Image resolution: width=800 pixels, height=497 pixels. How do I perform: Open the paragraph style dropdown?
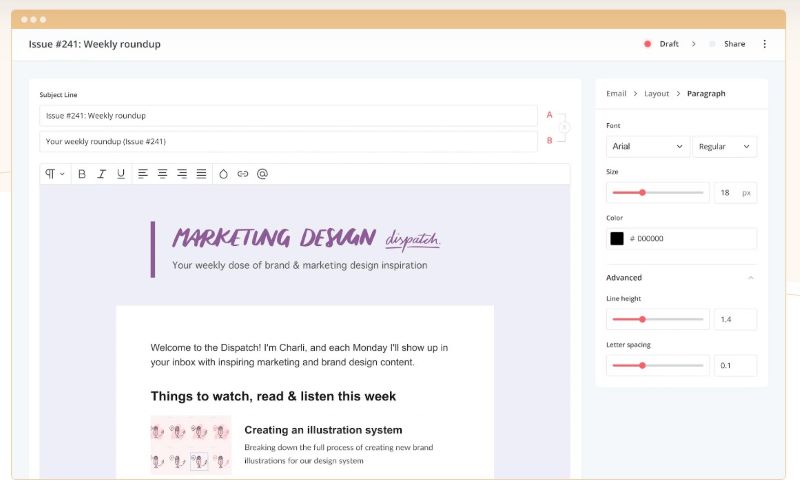tap(54, 174)
